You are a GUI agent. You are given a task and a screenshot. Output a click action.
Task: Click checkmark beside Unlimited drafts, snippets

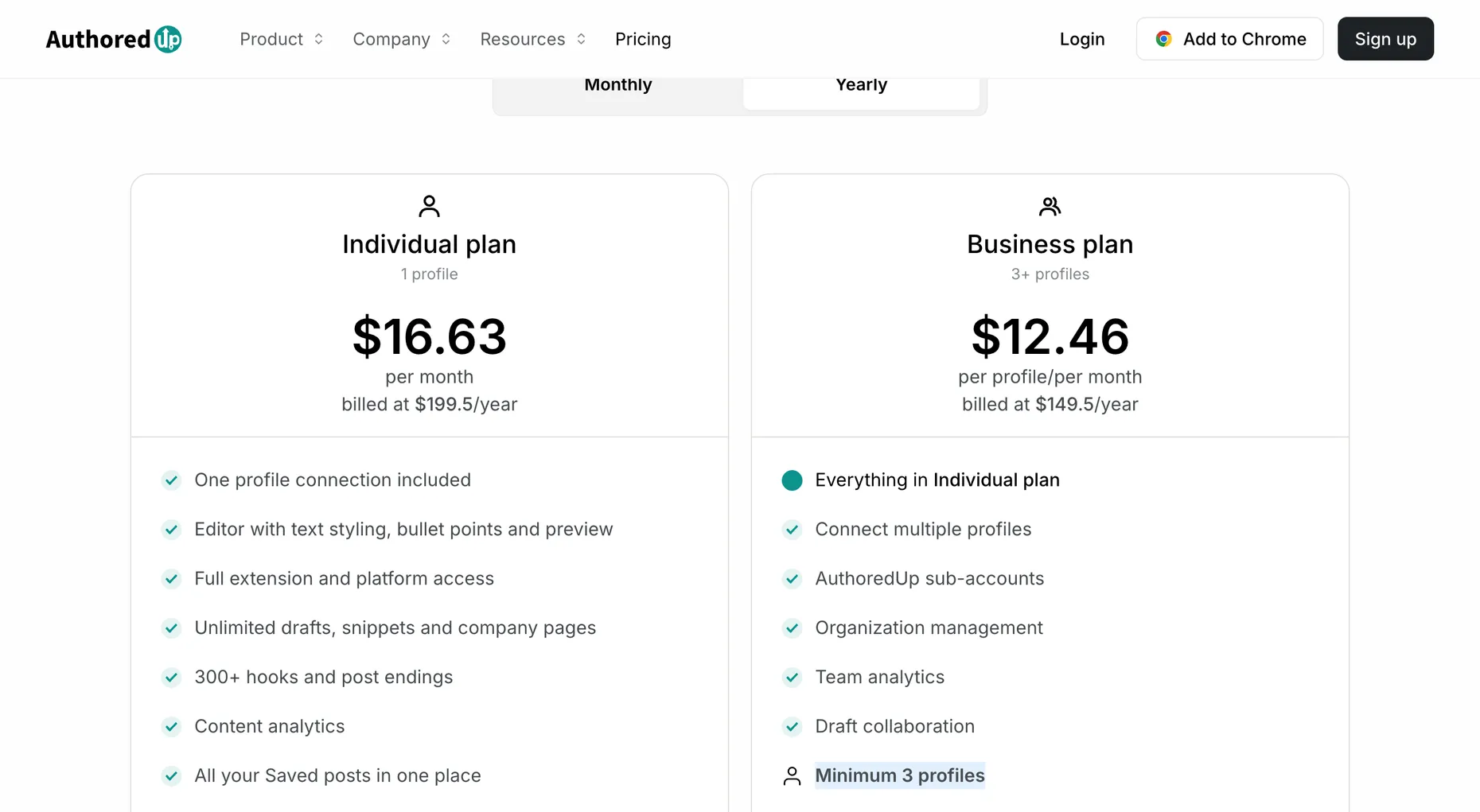pos(171,628)
